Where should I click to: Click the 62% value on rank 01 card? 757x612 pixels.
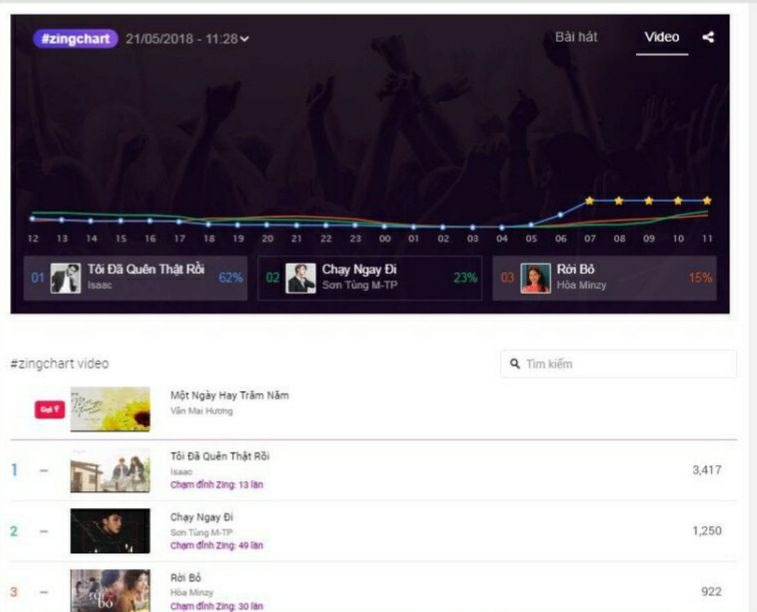click(231, 278)
